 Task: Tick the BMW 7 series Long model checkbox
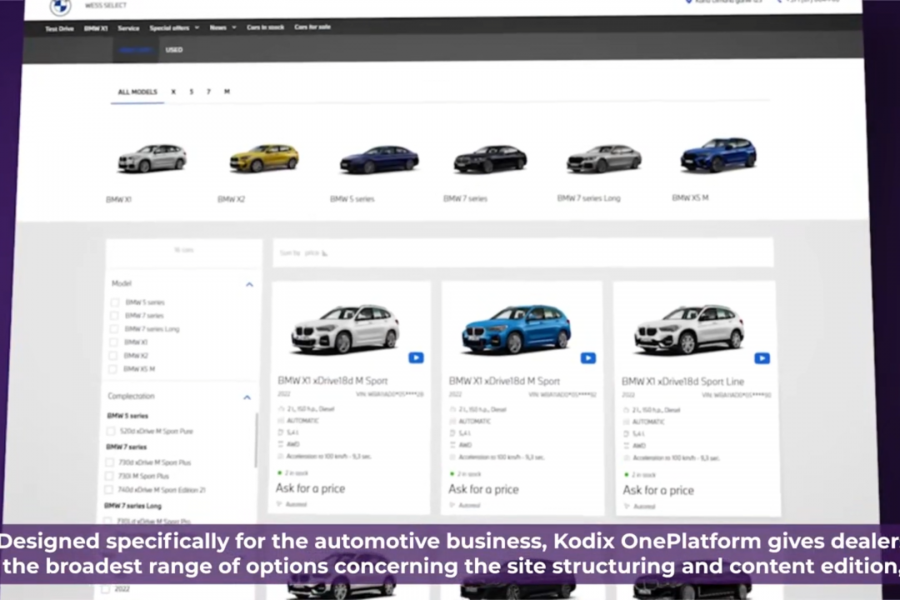pyautogui.click(x=114, y=329)
